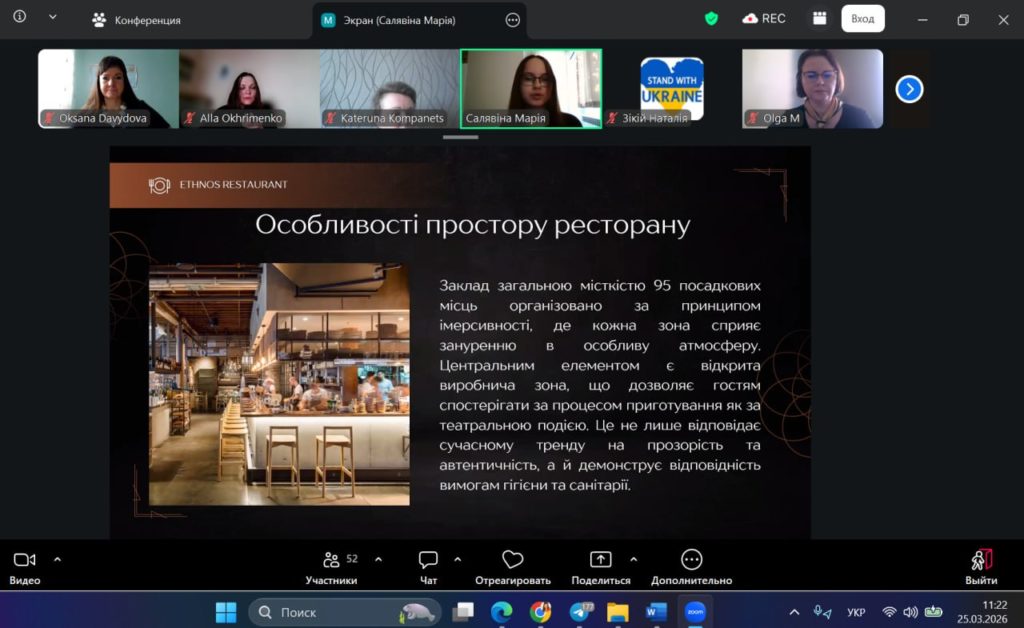Click the REC recording indicator

point(763,19)
